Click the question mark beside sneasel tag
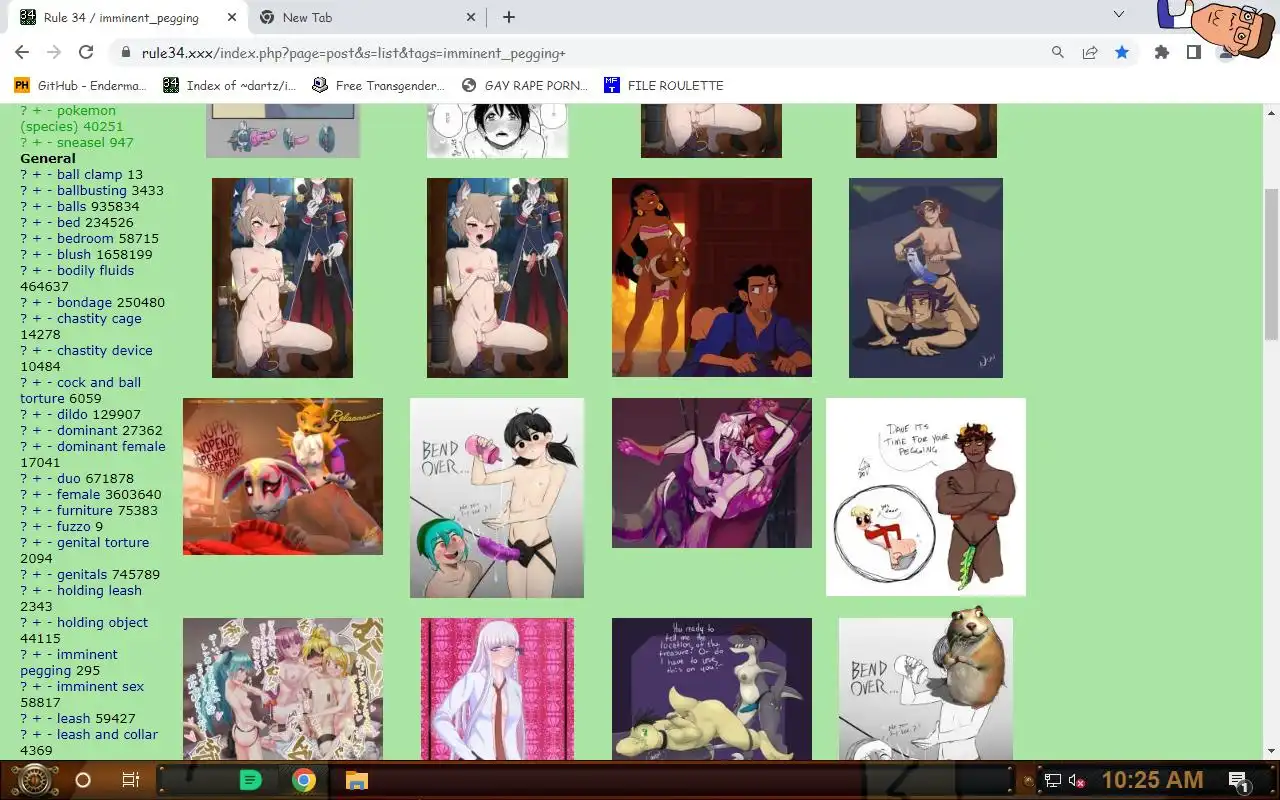1280x800 pixels. coord(24,142)
